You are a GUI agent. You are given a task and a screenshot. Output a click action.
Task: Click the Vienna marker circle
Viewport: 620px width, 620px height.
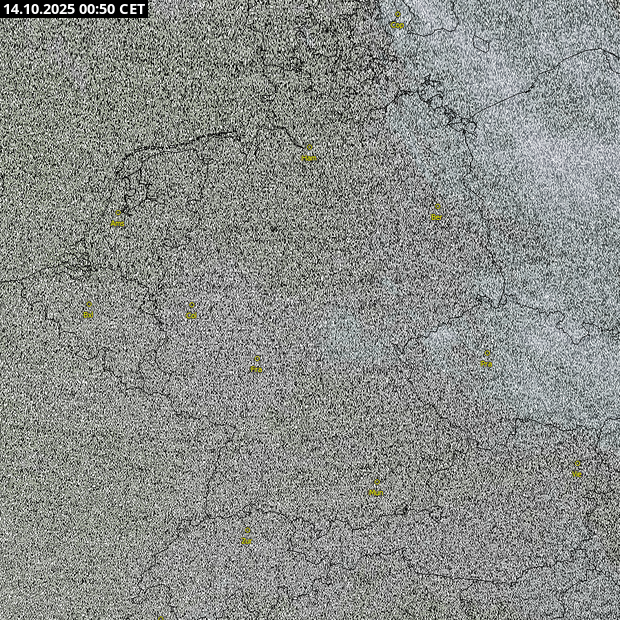[x=577, y=464]
